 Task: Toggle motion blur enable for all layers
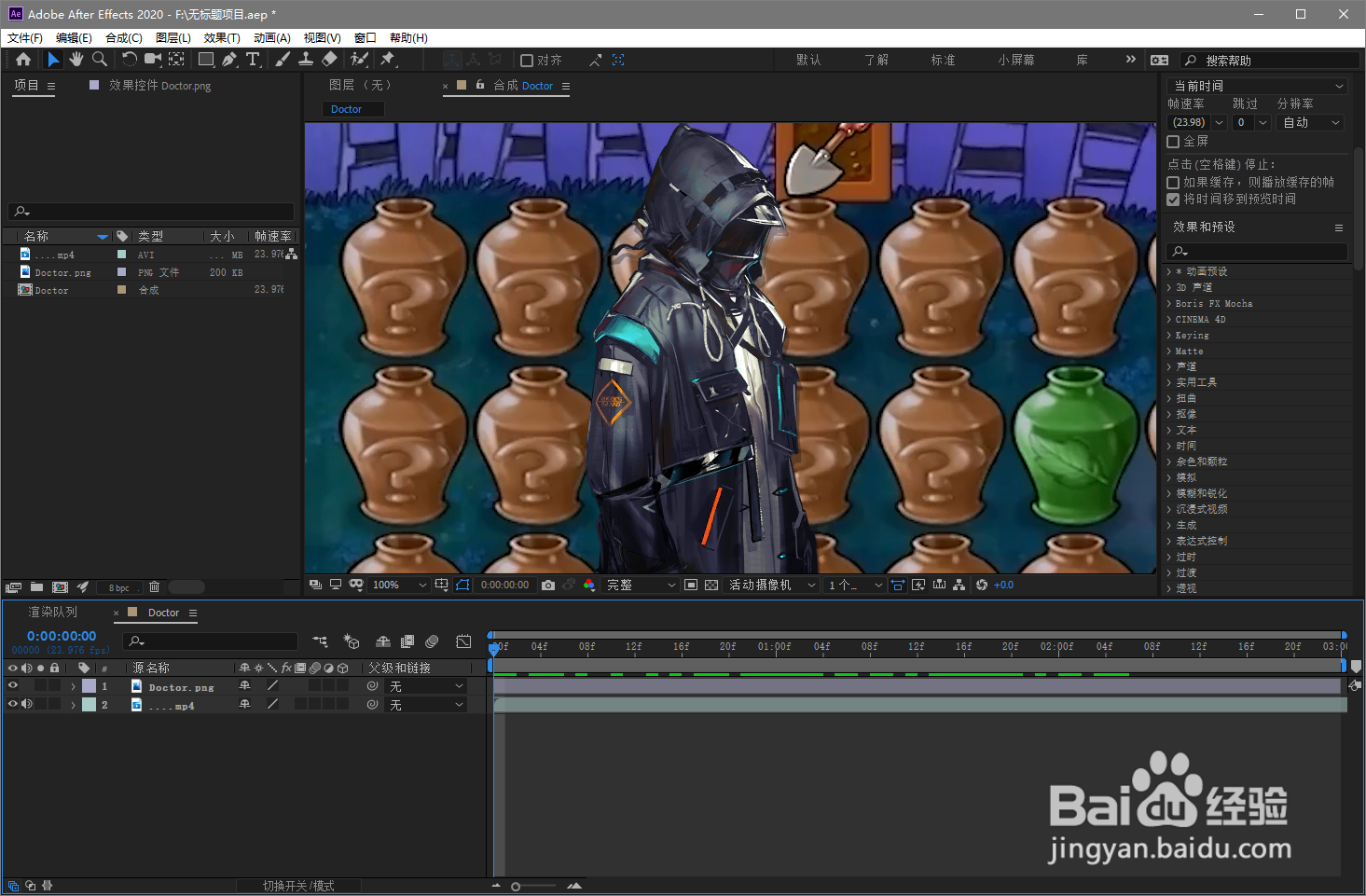coord(432,641)
